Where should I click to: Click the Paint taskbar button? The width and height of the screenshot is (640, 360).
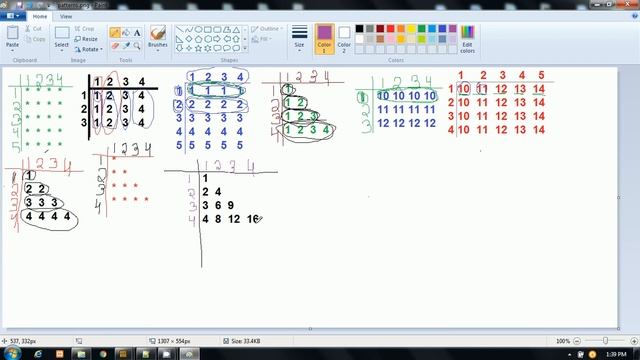(189, 353)
